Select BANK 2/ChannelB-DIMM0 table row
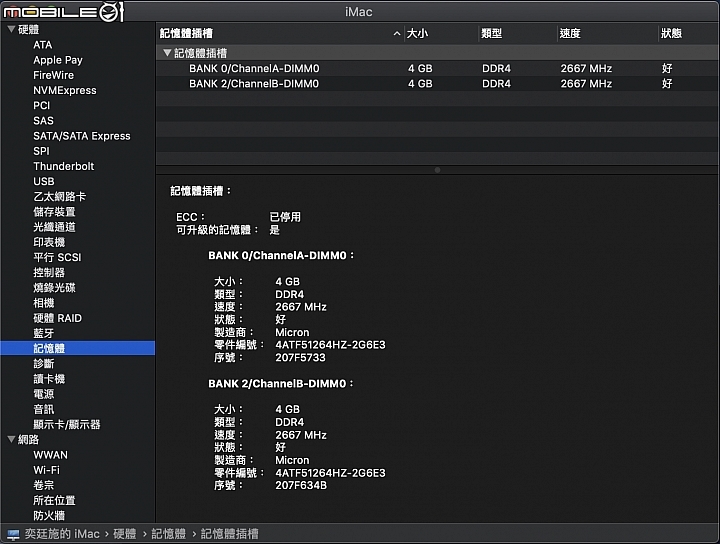Screen dimensions: 720x544 coord(438,84)
